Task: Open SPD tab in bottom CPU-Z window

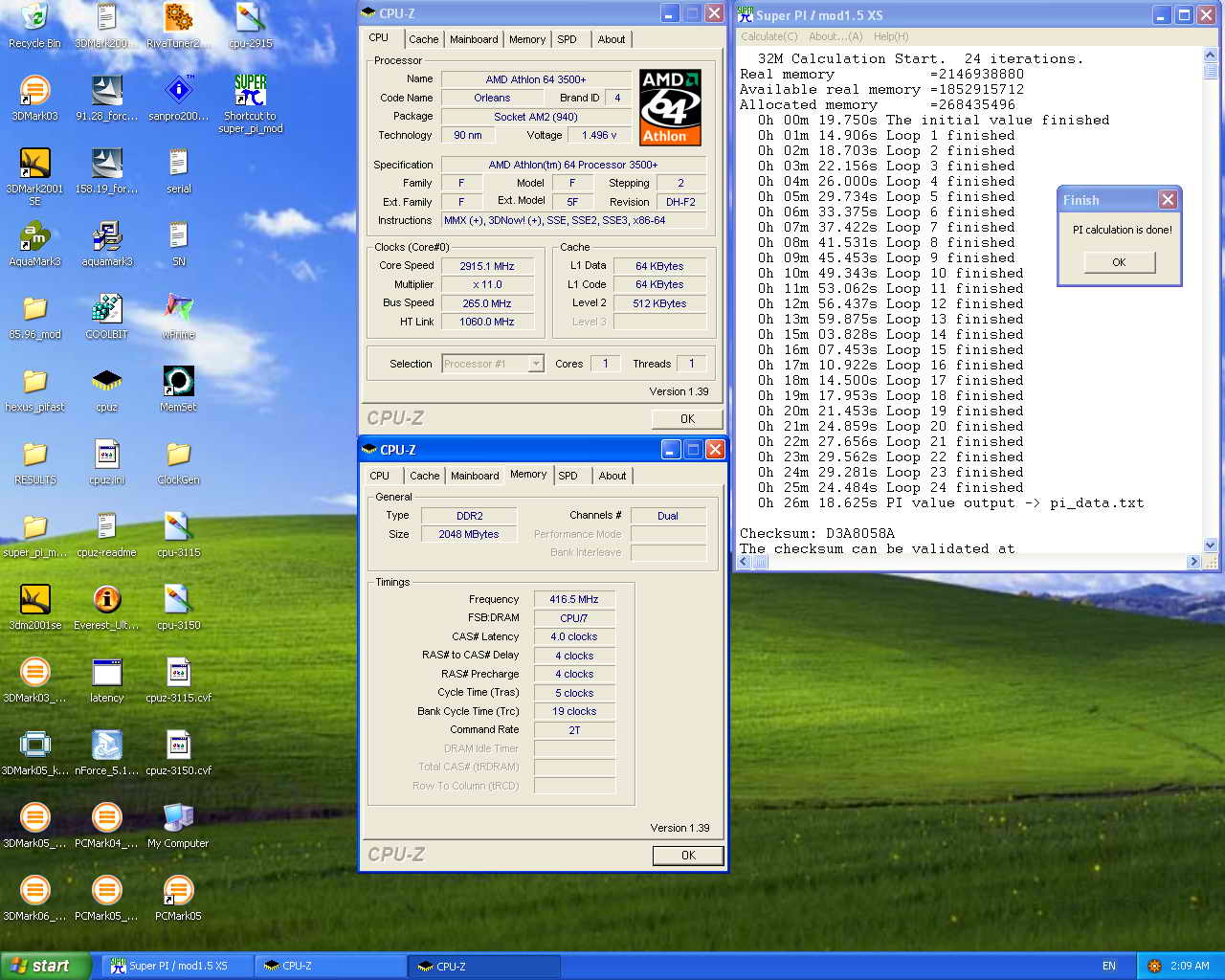Action: point(568,476)
